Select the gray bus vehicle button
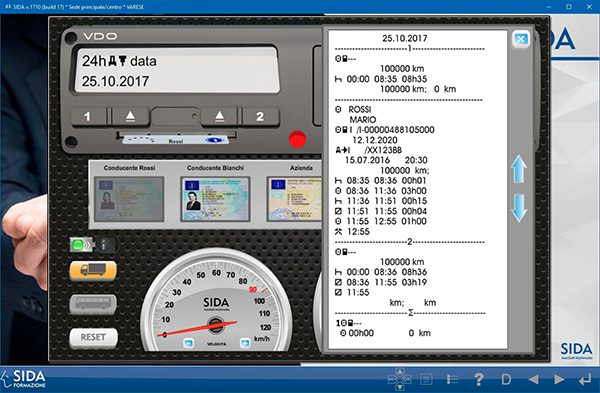600x393 pixels. point(93,304)
